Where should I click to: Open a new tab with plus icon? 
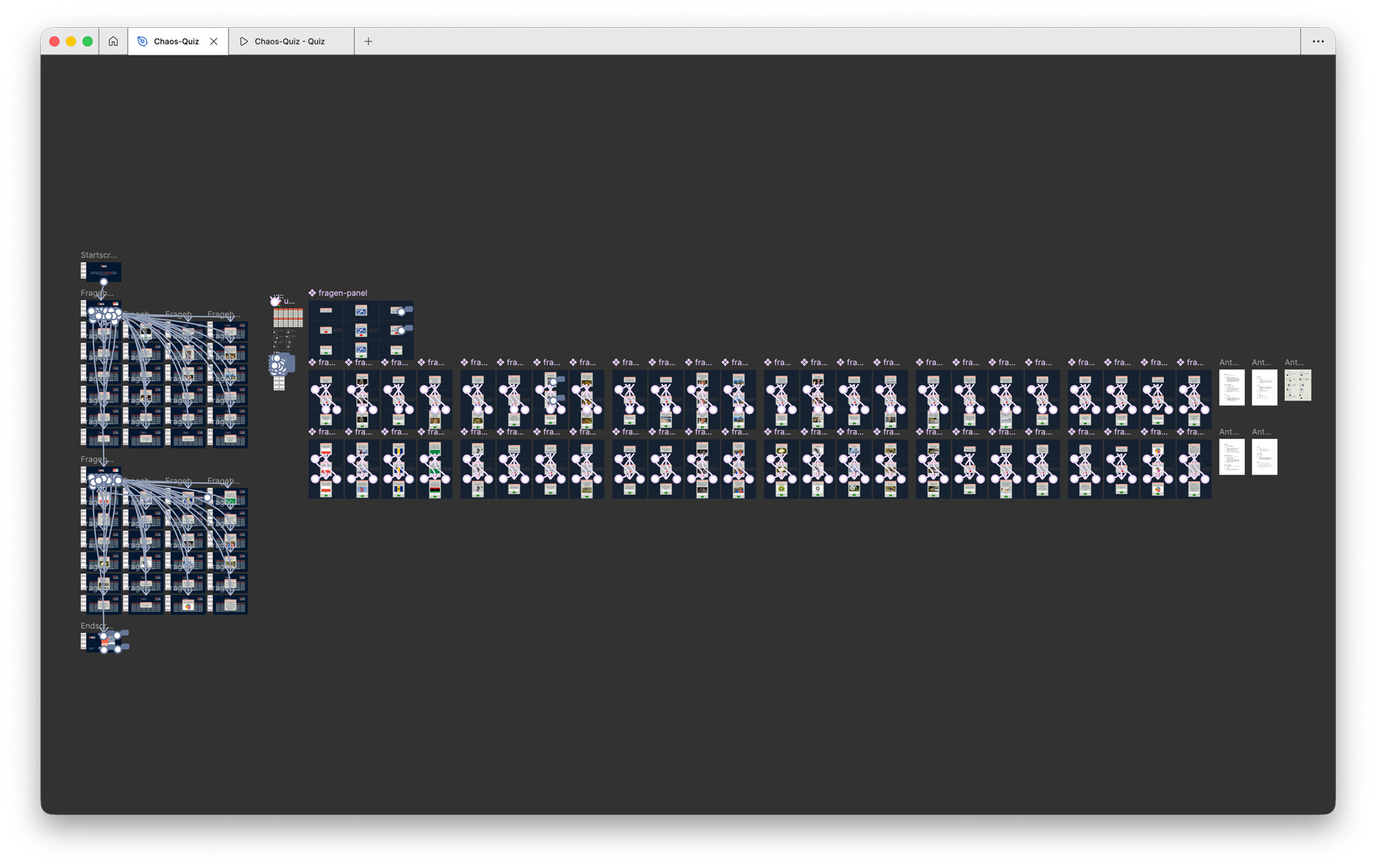click(x=368, y=42)
